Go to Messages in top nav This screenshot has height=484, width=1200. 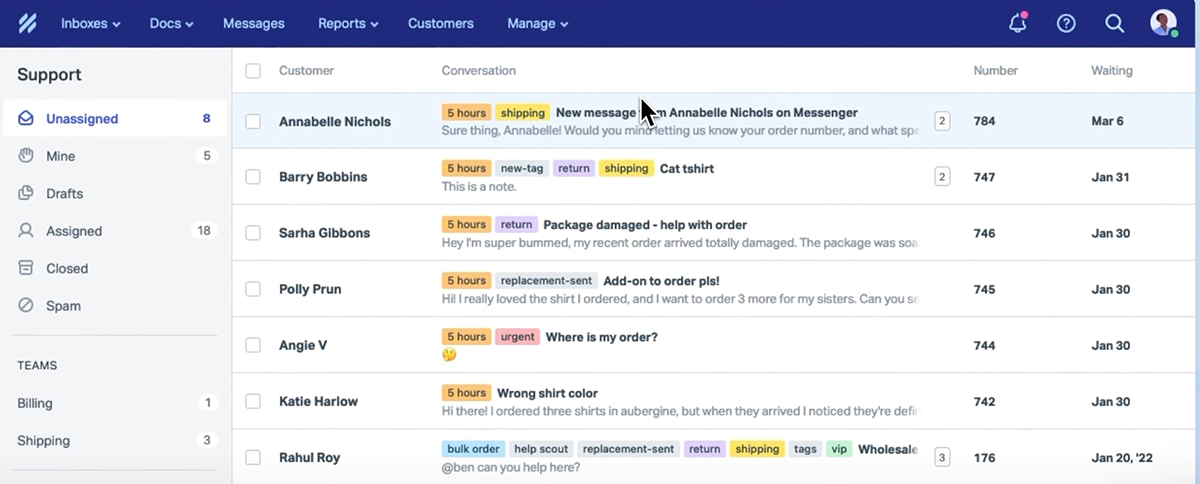254,23
